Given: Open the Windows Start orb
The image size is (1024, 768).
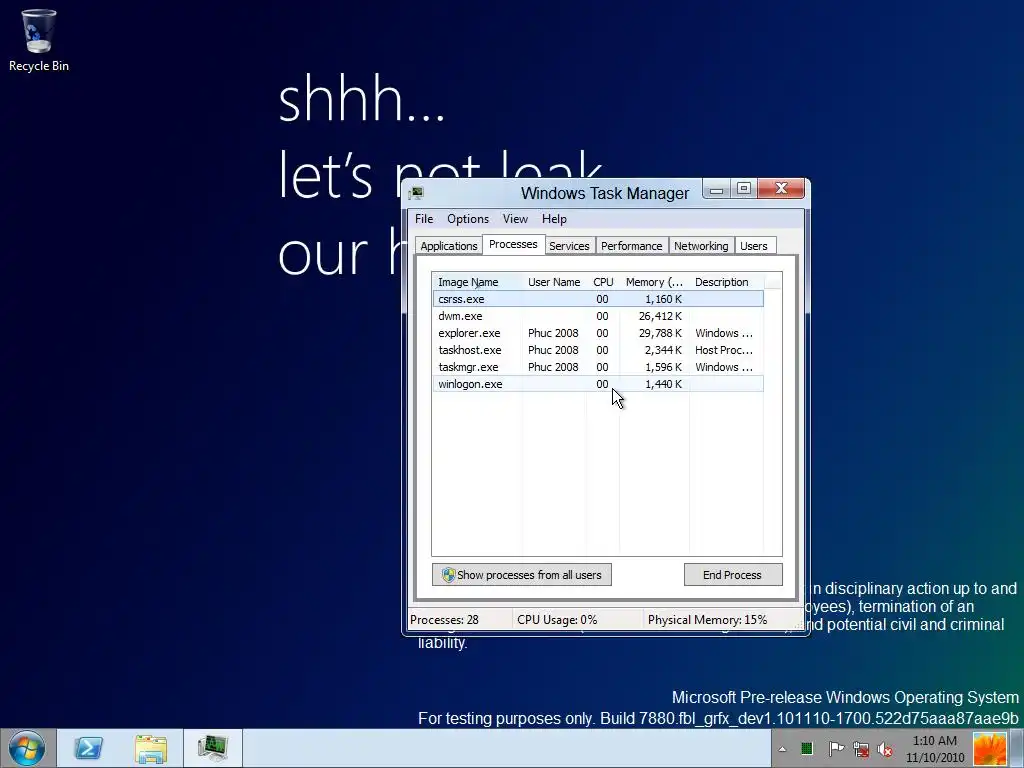Looking at the screenshot, I should pyautogui.click(x=27, y=748).
